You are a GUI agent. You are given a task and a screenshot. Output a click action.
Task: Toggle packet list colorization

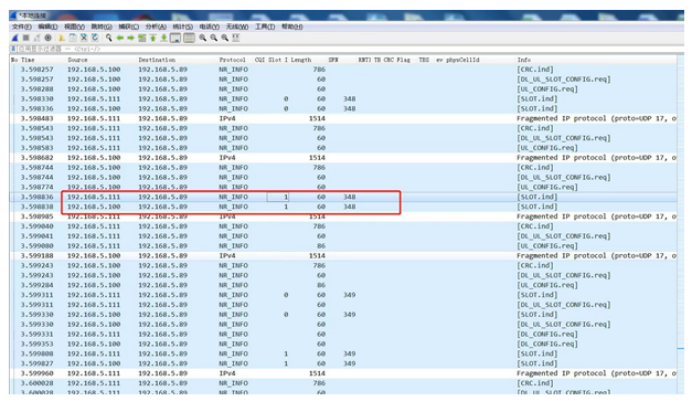click(188, 37)
